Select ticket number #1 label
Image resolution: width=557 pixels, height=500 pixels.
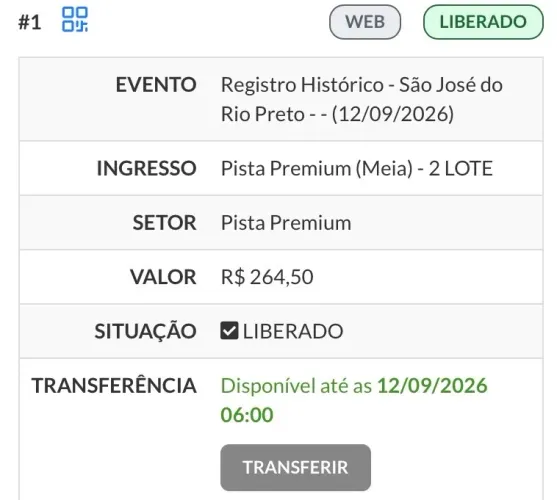[x=30, y=22]
